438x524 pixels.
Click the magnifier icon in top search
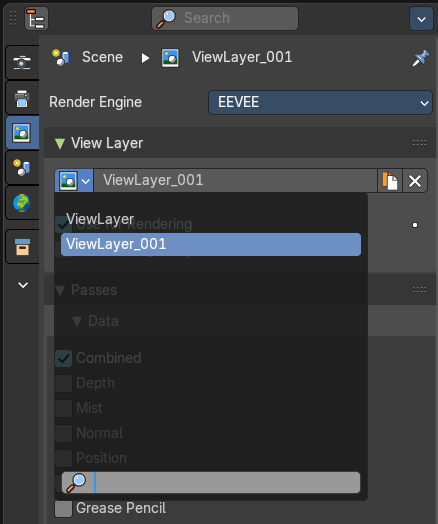[166, 19]
